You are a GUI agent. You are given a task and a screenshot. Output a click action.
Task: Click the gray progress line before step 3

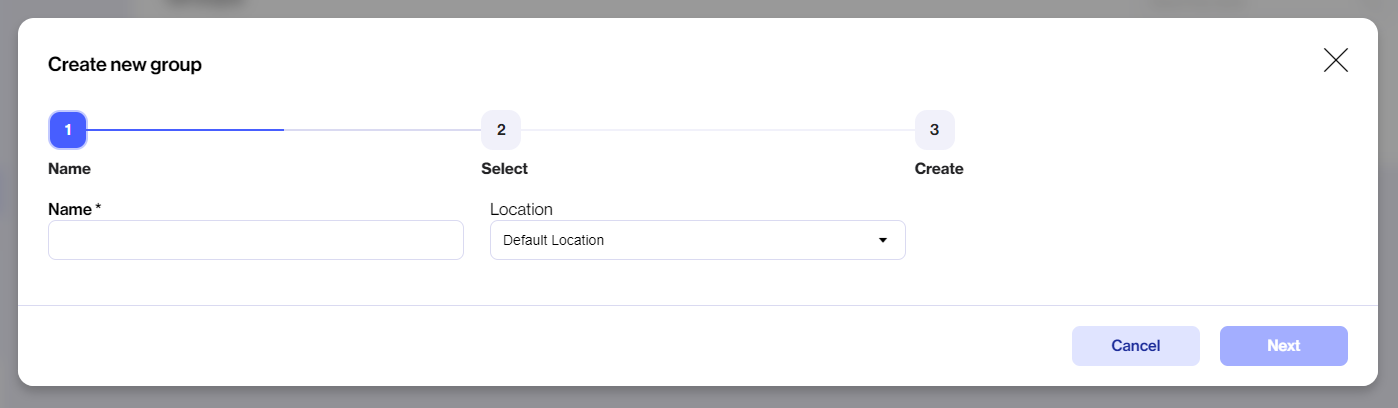pyautogui.click(x=718, y=130)
